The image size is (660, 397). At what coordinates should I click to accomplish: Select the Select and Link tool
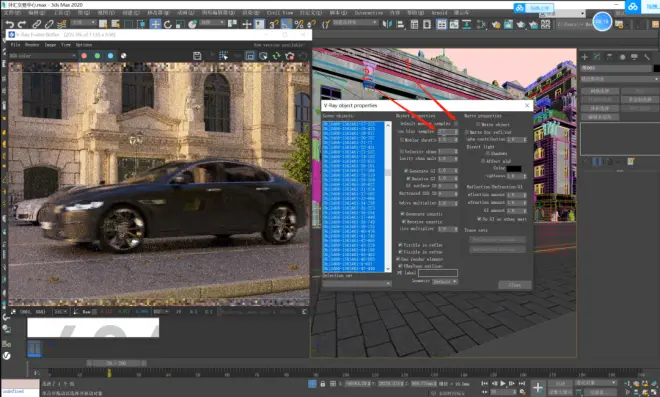click(x=37, y=24)
